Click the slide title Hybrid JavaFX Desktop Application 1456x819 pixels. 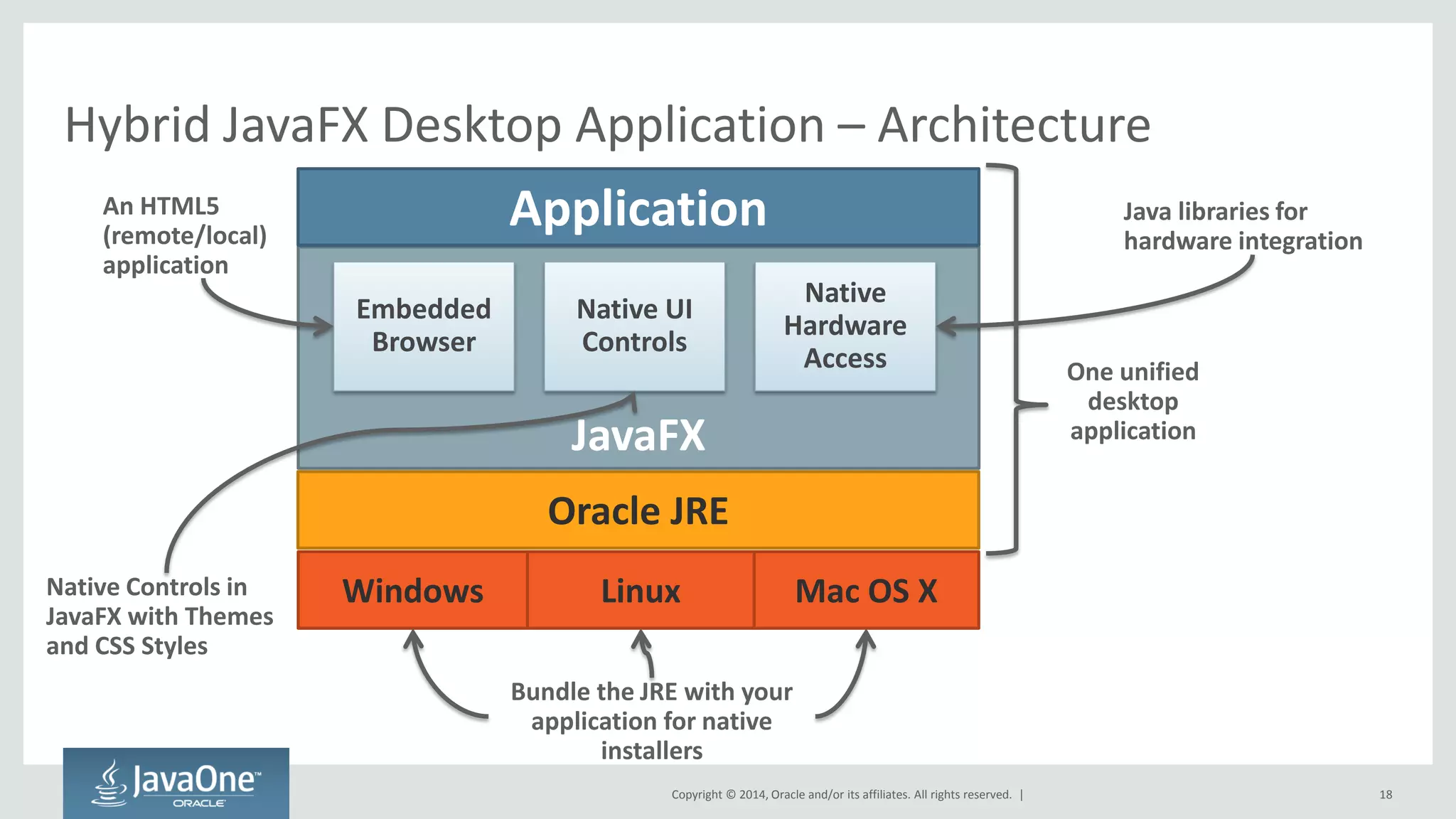608,125
